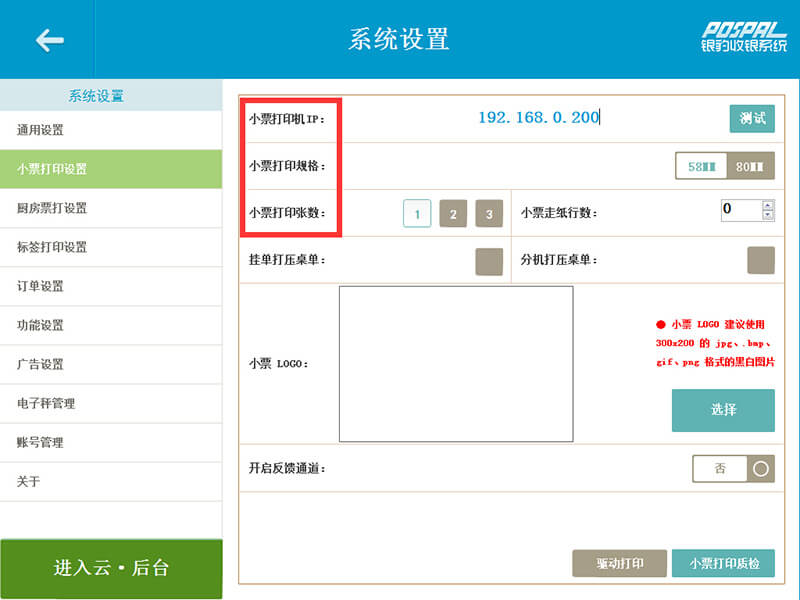Go to 标签打印设置 section
Viewport: 800px width, 600px height.
pyautogui.click(x=110, y=247)
